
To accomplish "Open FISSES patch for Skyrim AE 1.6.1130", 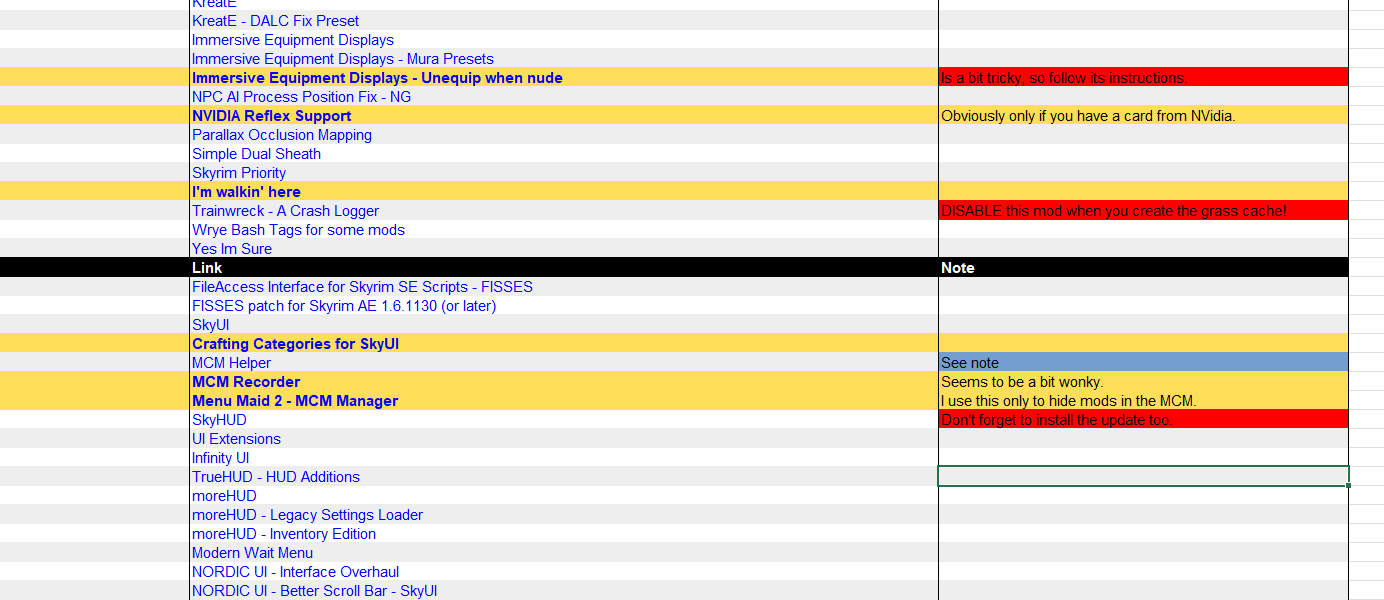I will pyautogui.click(x=344, y=306).
